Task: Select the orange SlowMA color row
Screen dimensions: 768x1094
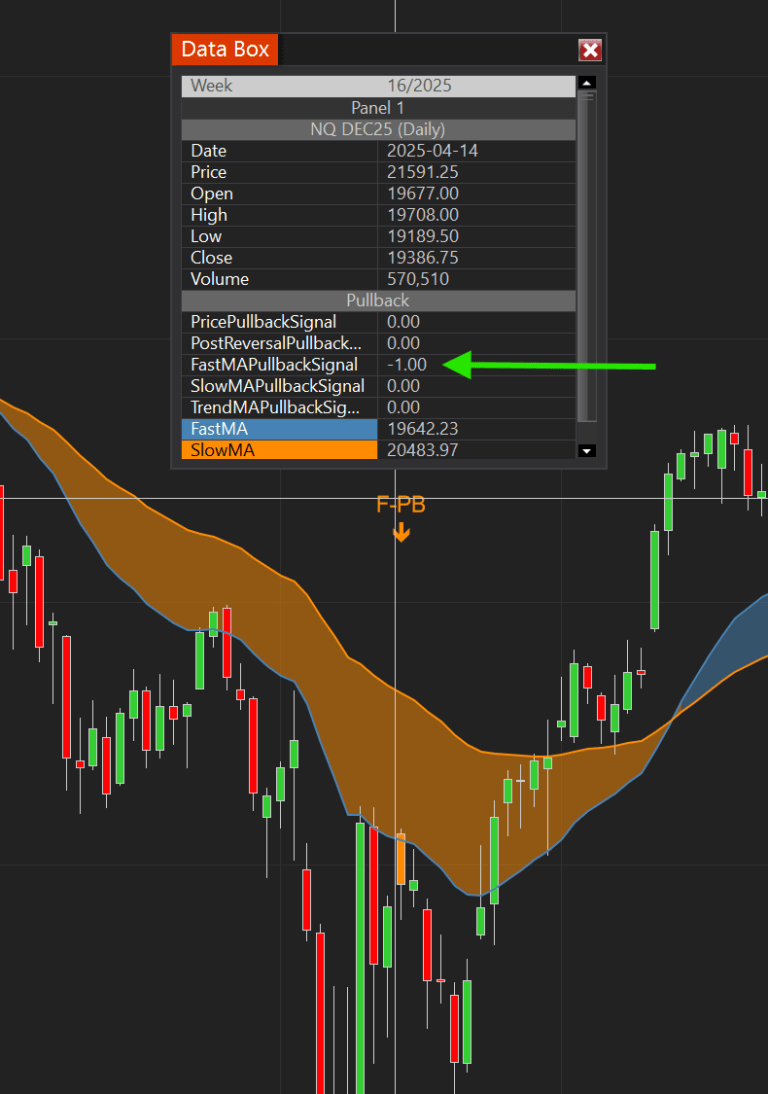Action: click(379, 450)
